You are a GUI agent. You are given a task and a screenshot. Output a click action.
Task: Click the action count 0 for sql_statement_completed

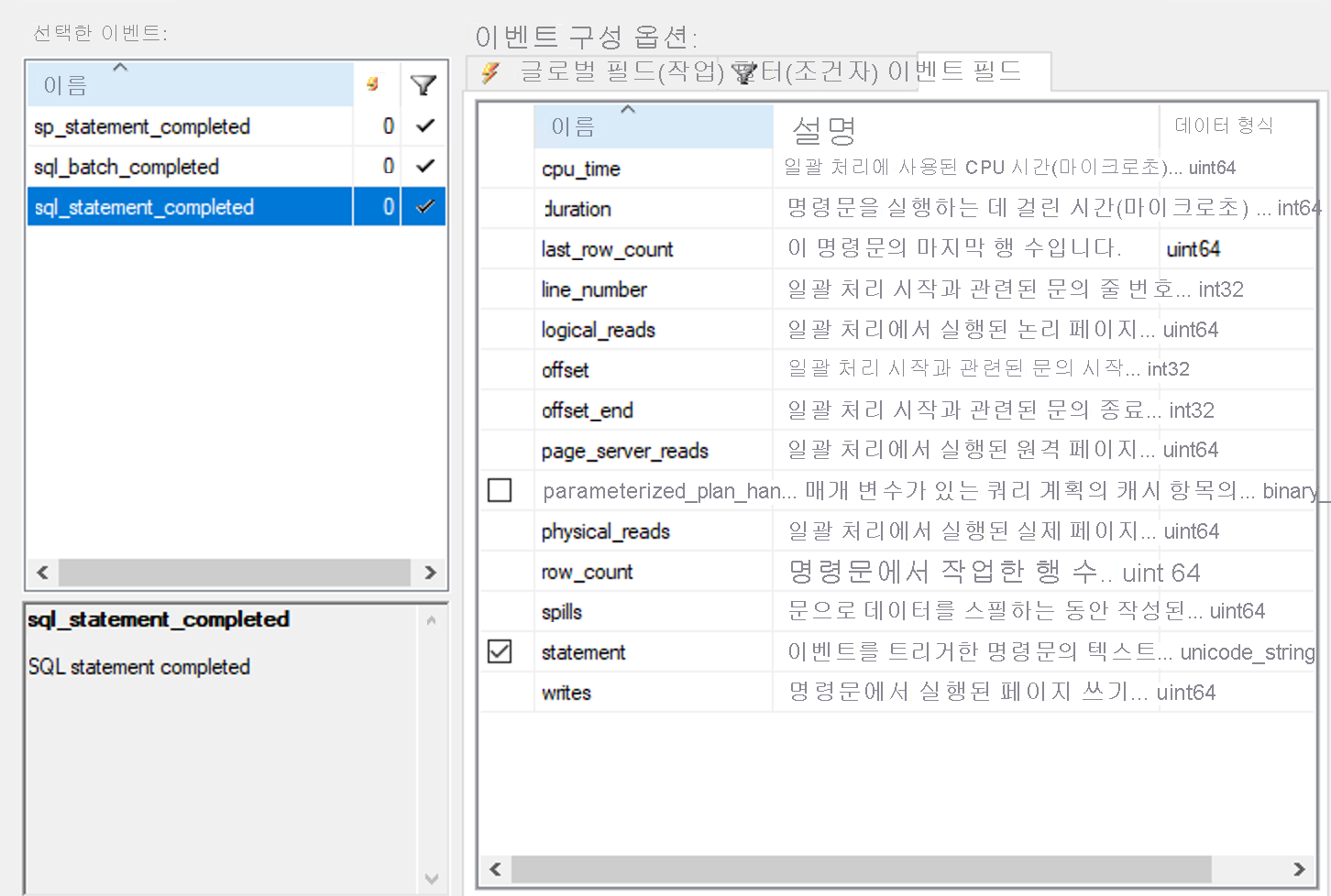pos(389,207)
